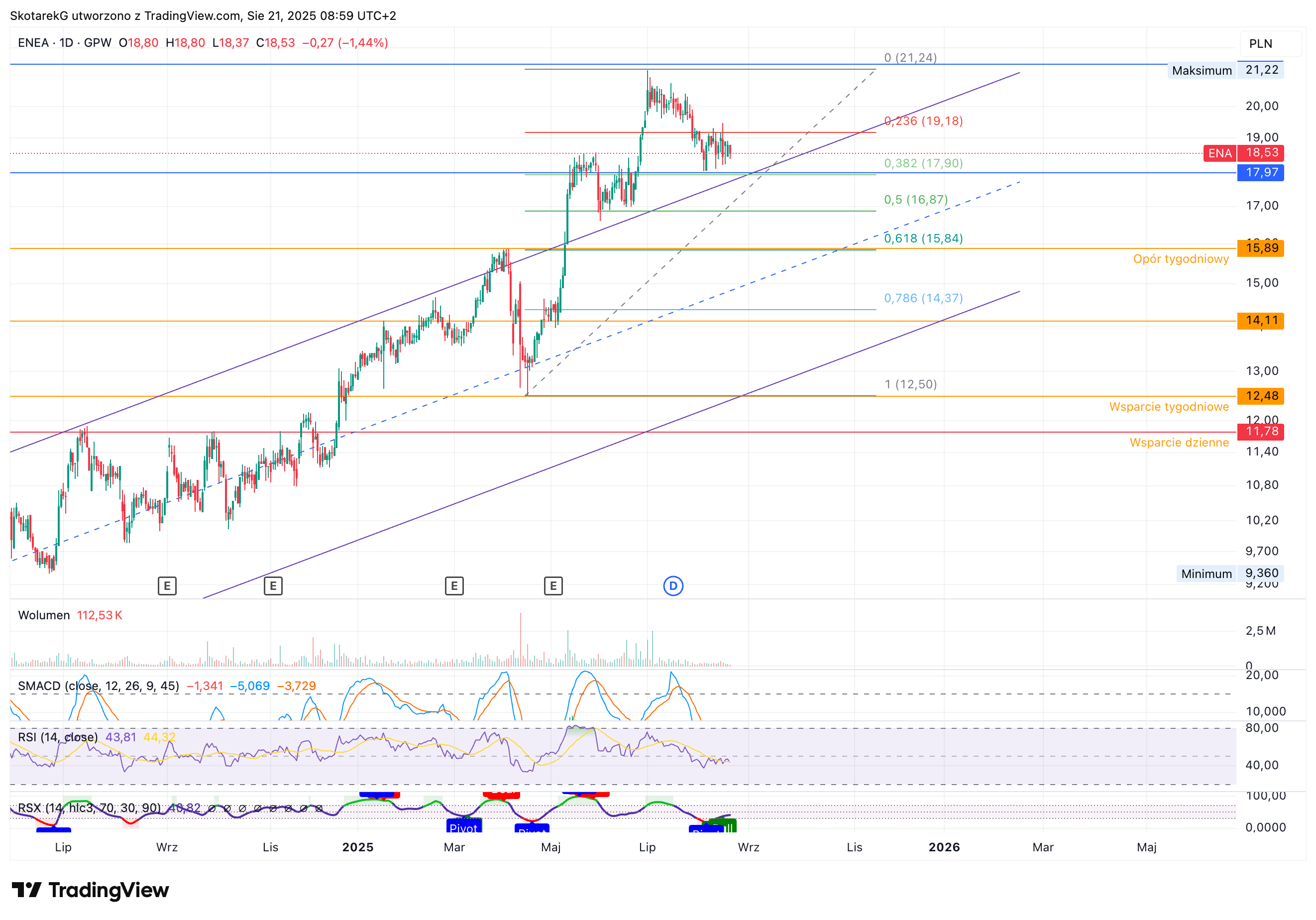Click the ENEA · 1D · GPW symbol title

[x=64, y=43]
